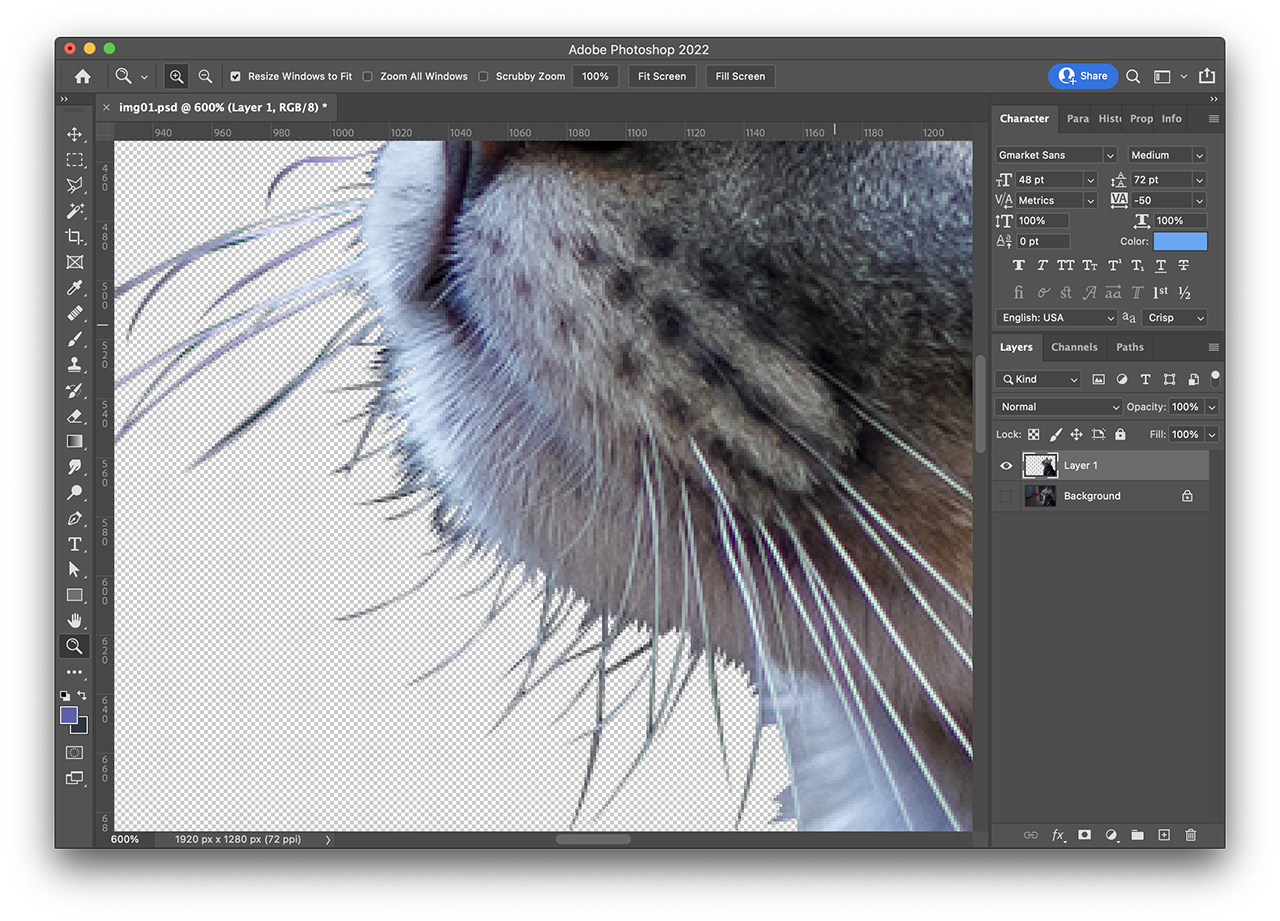Enable the Zoom All Windows checkbox
This screenshot has height=921, width=1280.
368,76
